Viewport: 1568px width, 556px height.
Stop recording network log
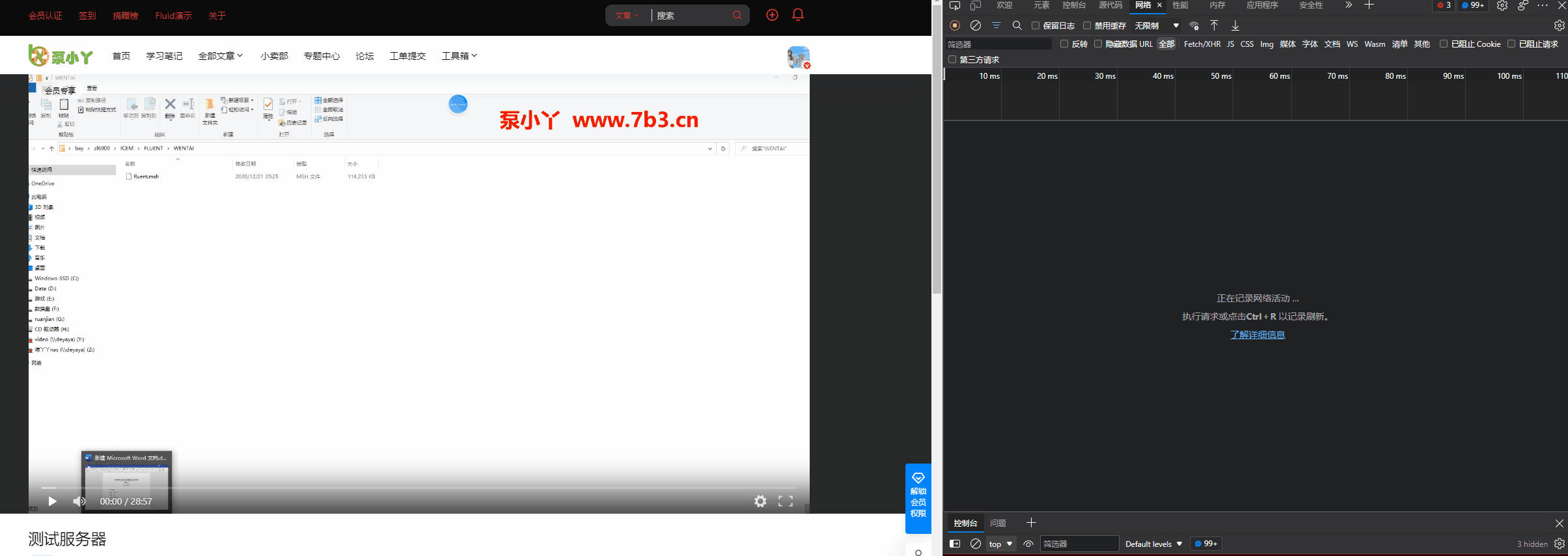tap(955, 25)
